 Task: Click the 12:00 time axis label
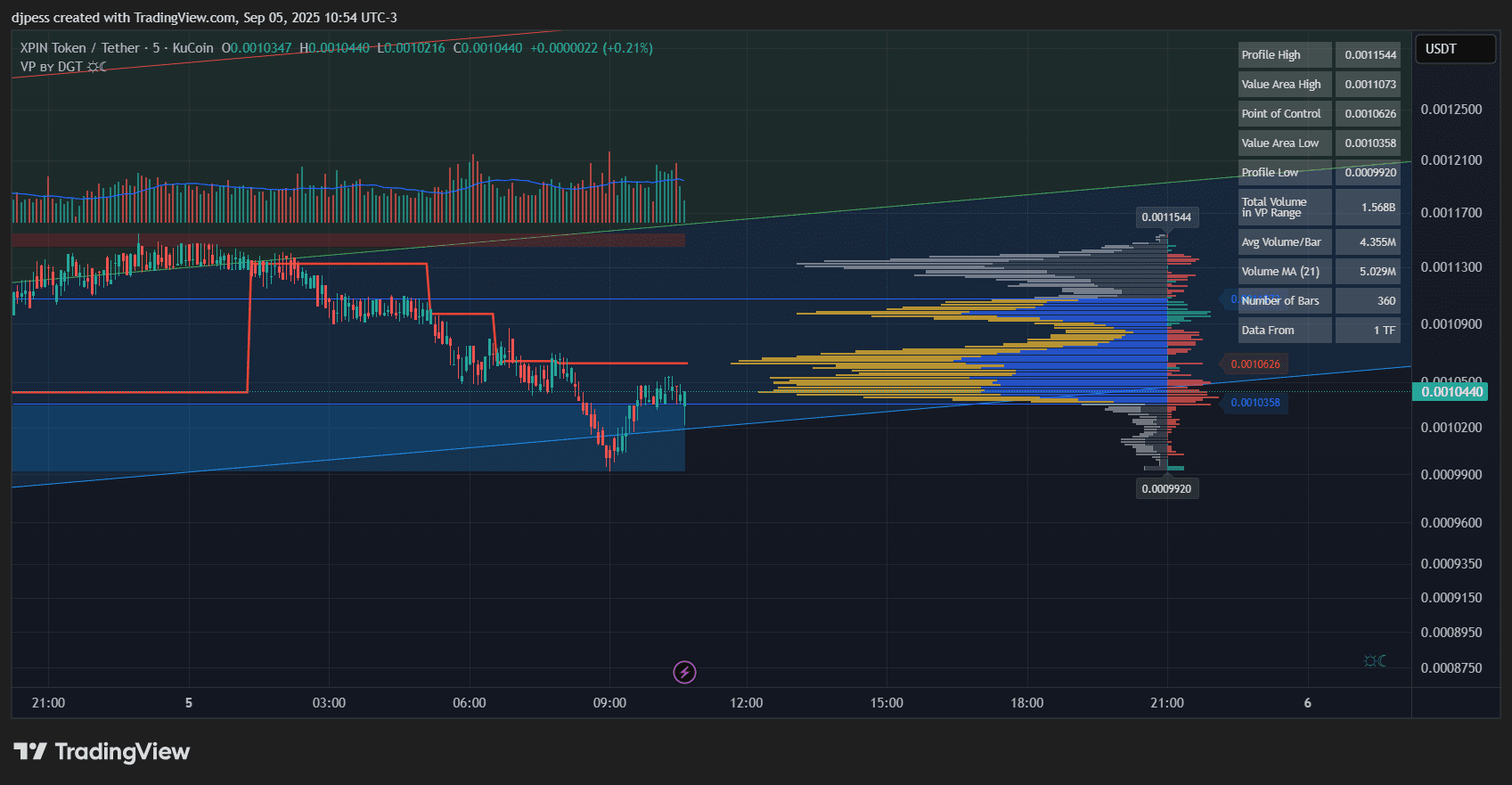[x=747, y=702]
